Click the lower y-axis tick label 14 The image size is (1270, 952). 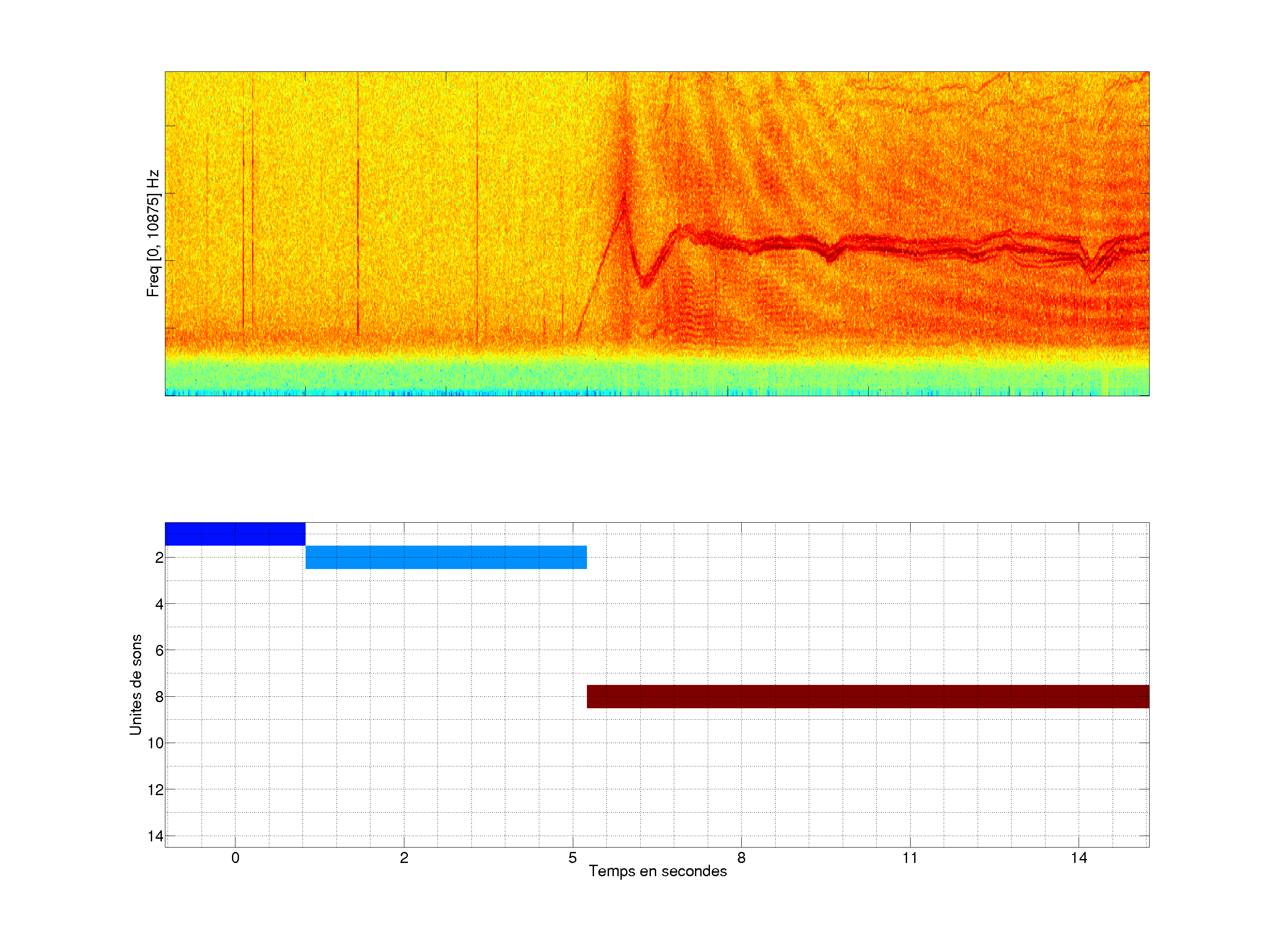pos(156,836)
